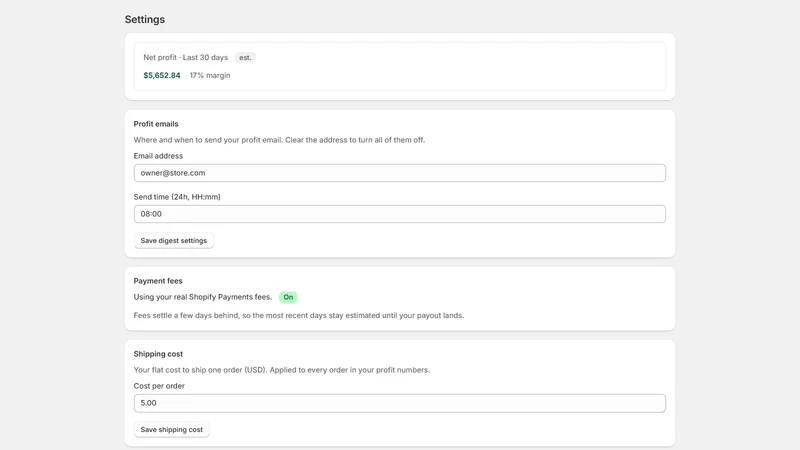
Task: Click the Settings page heading
Action: [x=145, y=19]
